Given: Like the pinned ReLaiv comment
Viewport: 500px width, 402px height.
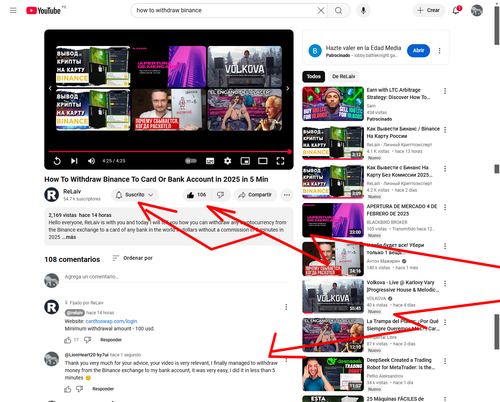Looking at the screenshot, I should click(x=68, y=340).
